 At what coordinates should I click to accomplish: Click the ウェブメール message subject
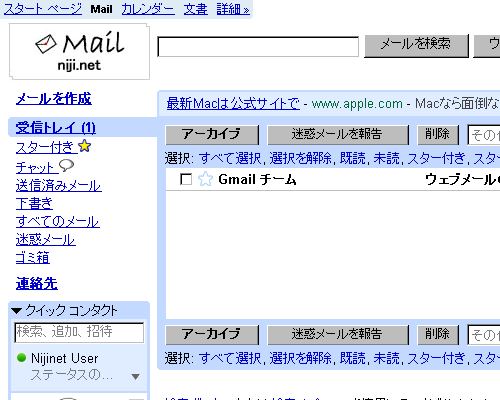click(x=462, y=179)
